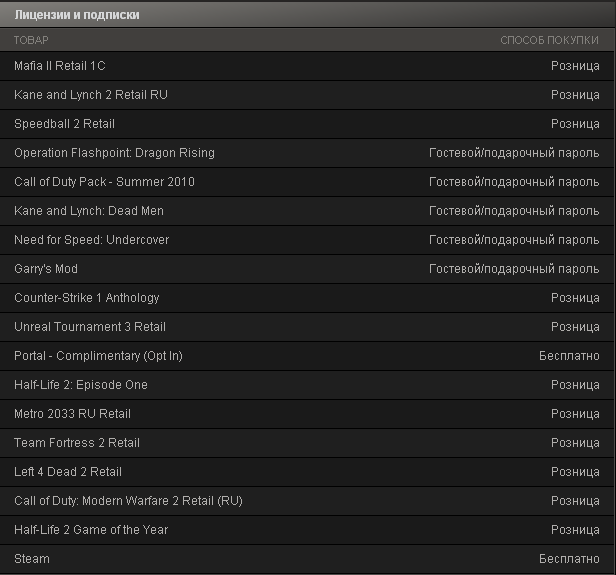Click the Kane and Lynch 2 Retail RU entry
This screenshot has height=575, width=616.
[x=307, y=95]
